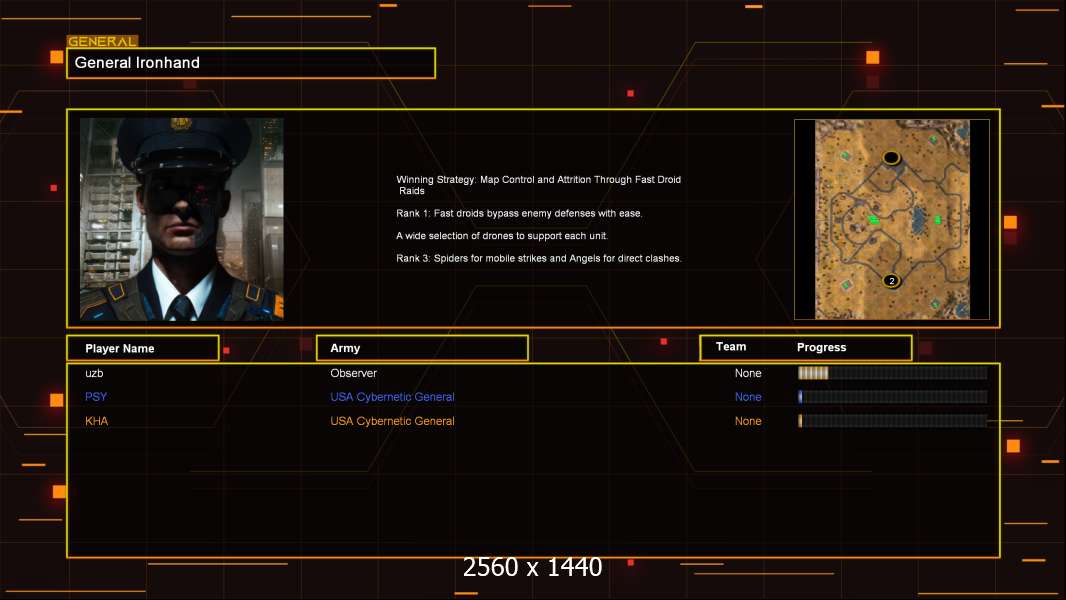Click the Team column label
This screenshot has height=600, width=1066.
(x=731, y=347)
